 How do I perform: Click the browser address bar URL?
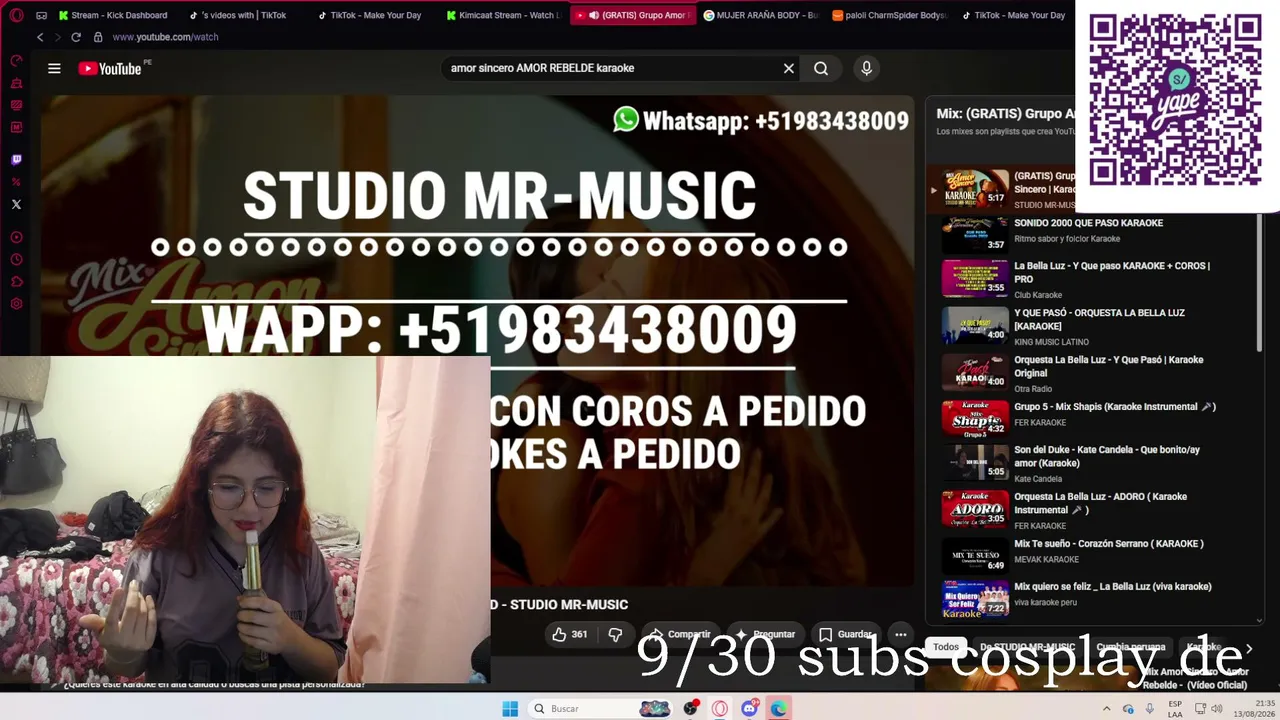[165, 37]
